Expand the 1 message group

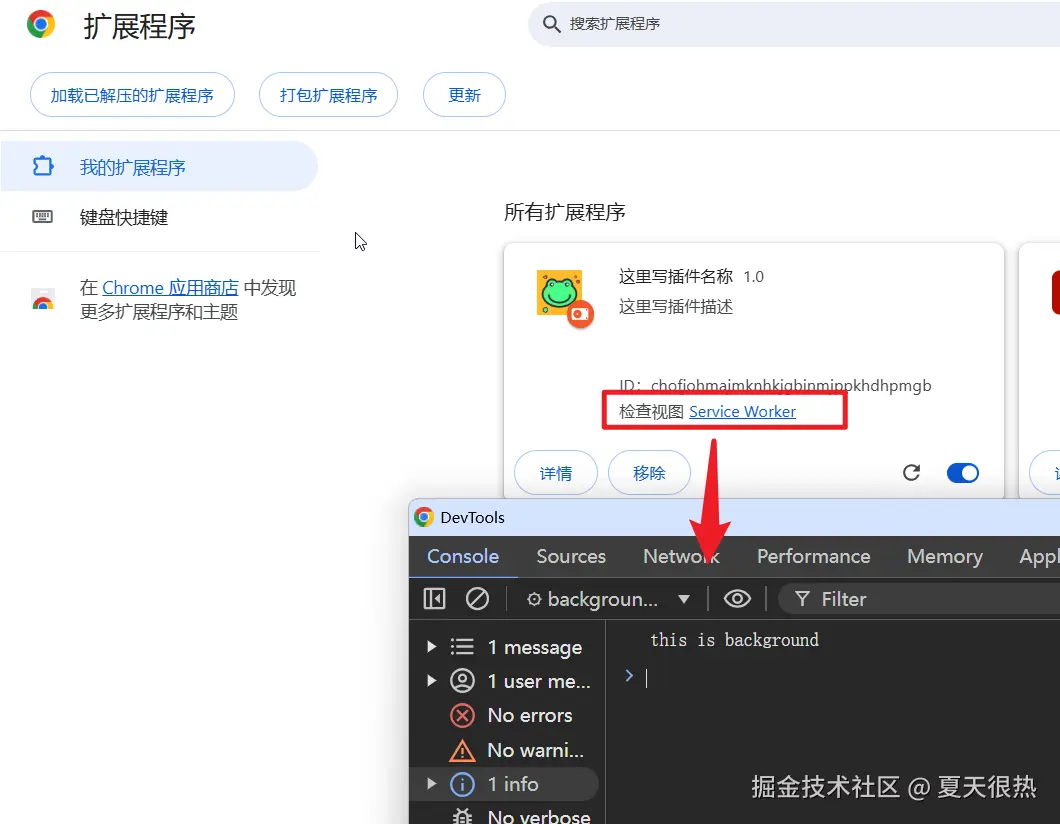tap(431, 647)
